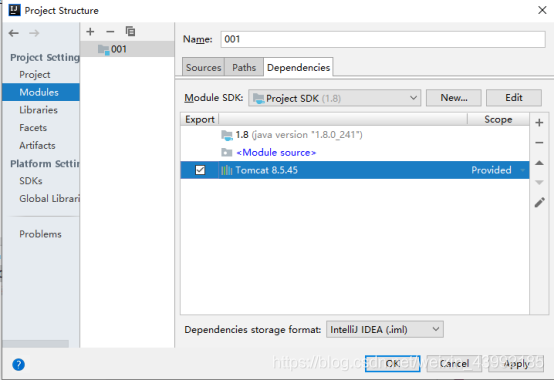Remove selected module with minus icon
This screenshot has height=381, width=554.
coord(110,32)
